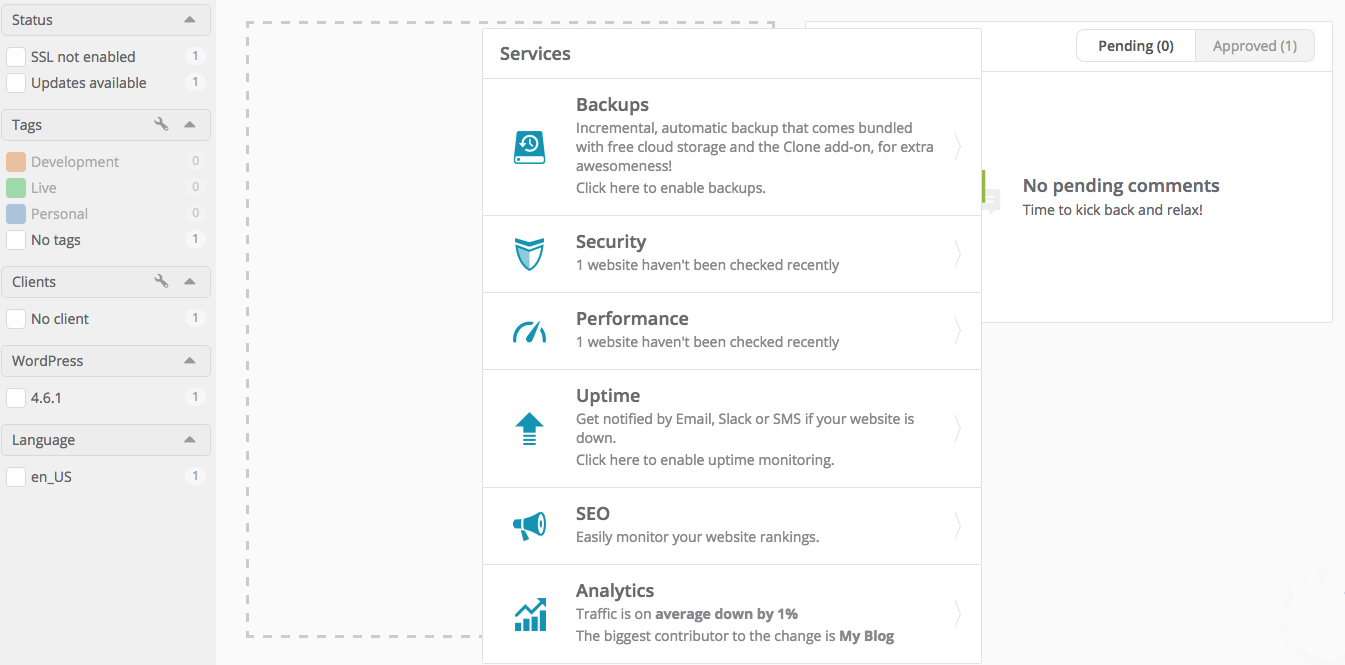Select the Pending (0) comments tab

coord(1135,46)
